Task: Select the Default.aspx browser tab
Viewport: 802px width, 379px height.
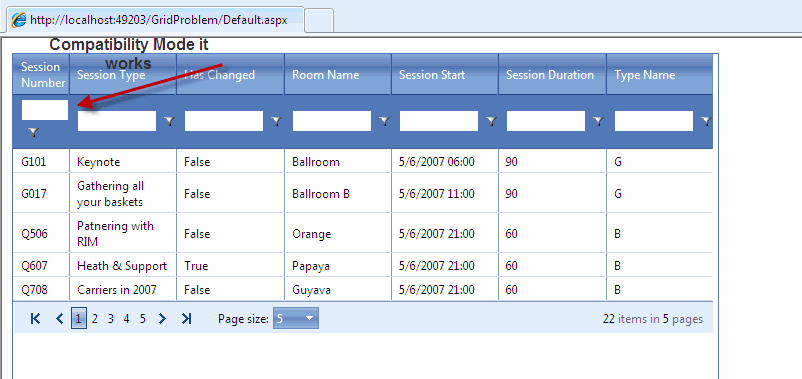Action: pyautogui.click(x=155, y=20)
